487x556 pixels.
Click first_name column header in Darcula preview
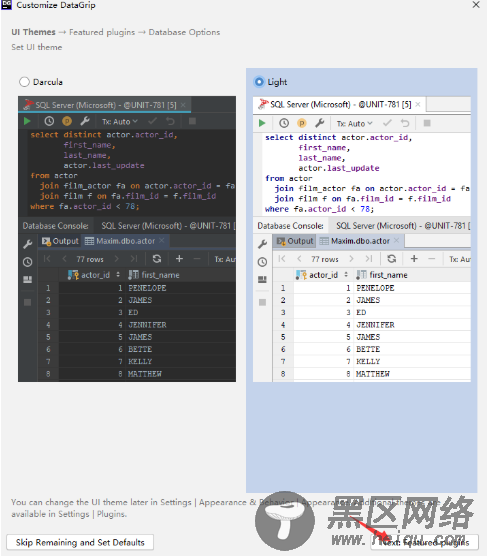point(154,275)
